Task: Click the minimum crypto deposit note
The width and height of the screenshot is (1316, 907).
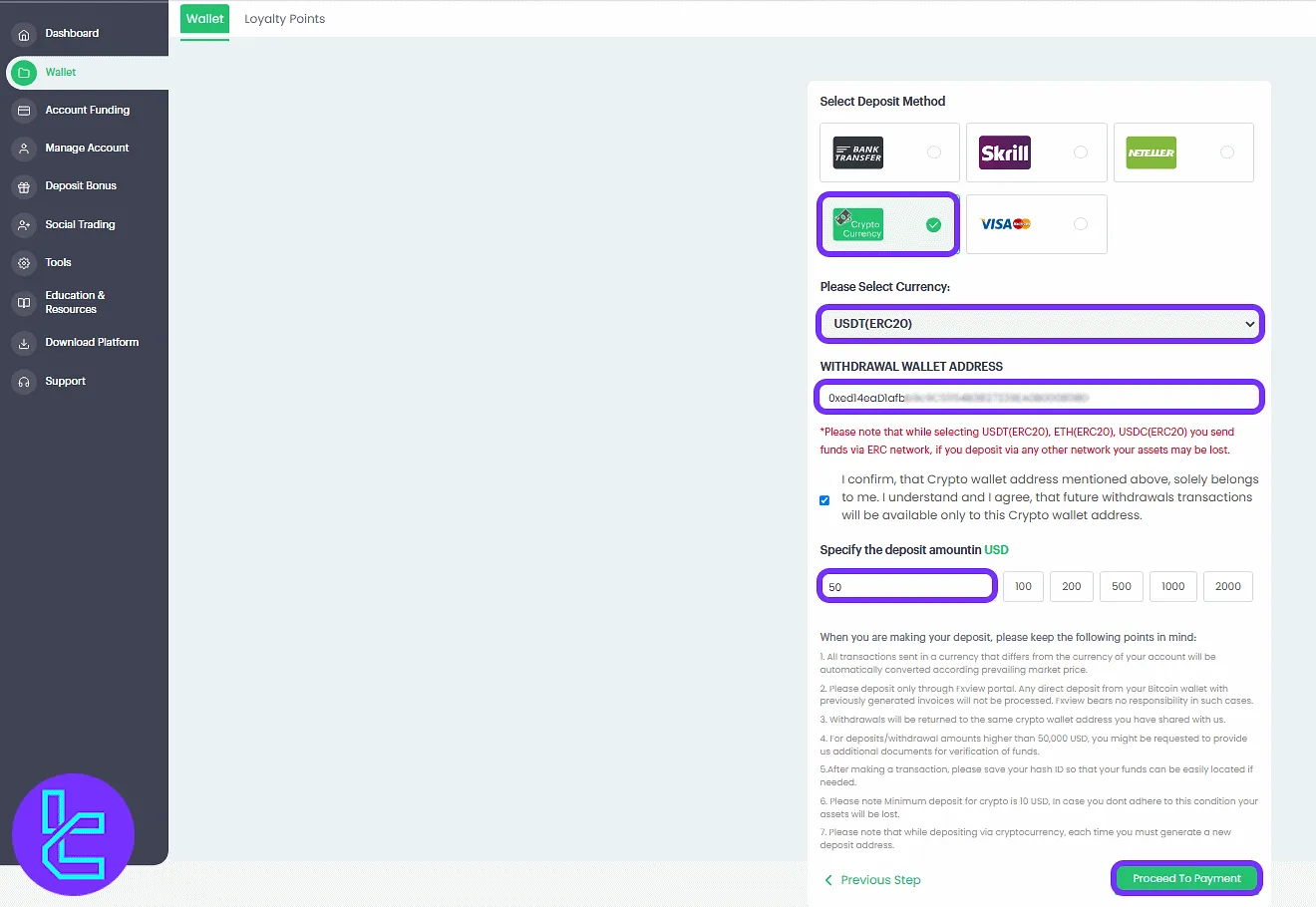Action: [1039, 807]
